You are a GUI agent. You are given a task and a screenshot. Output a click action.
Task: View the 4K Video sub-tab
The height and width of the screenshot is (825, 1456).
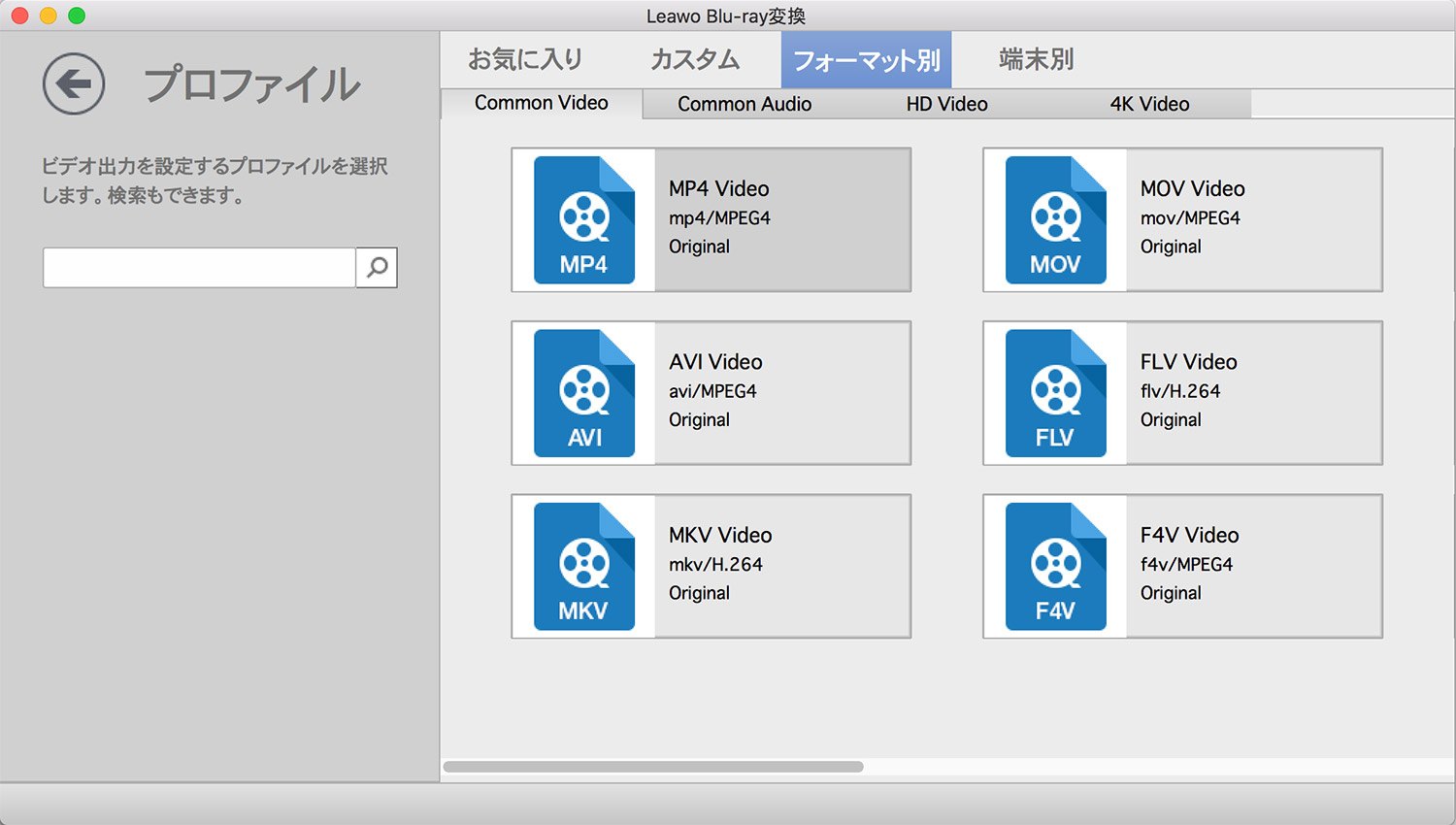(x=1150, y=104)
